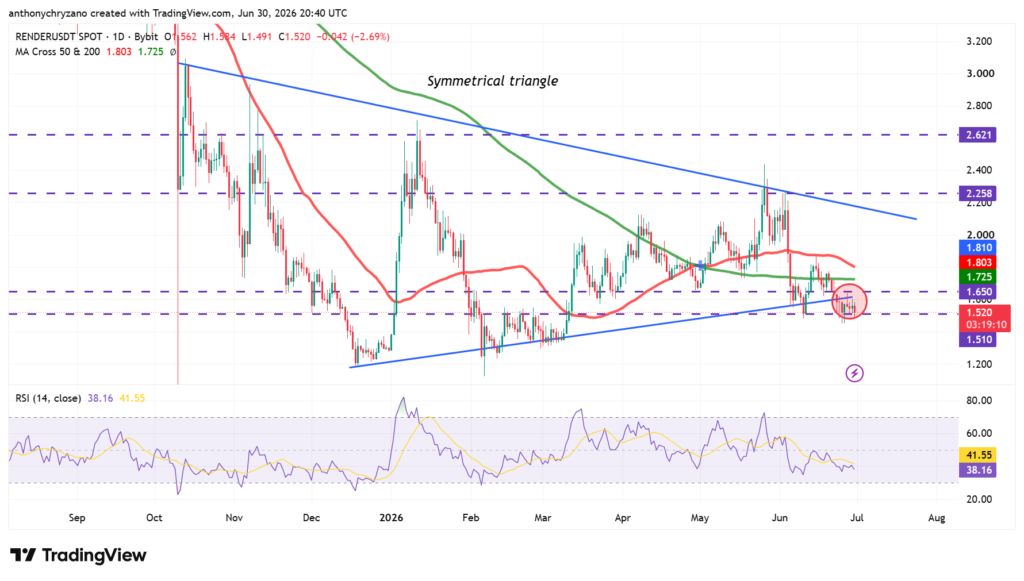1024x581 pixels.
Task: Click the Dec label on time axis
Action: coord(312,518)
